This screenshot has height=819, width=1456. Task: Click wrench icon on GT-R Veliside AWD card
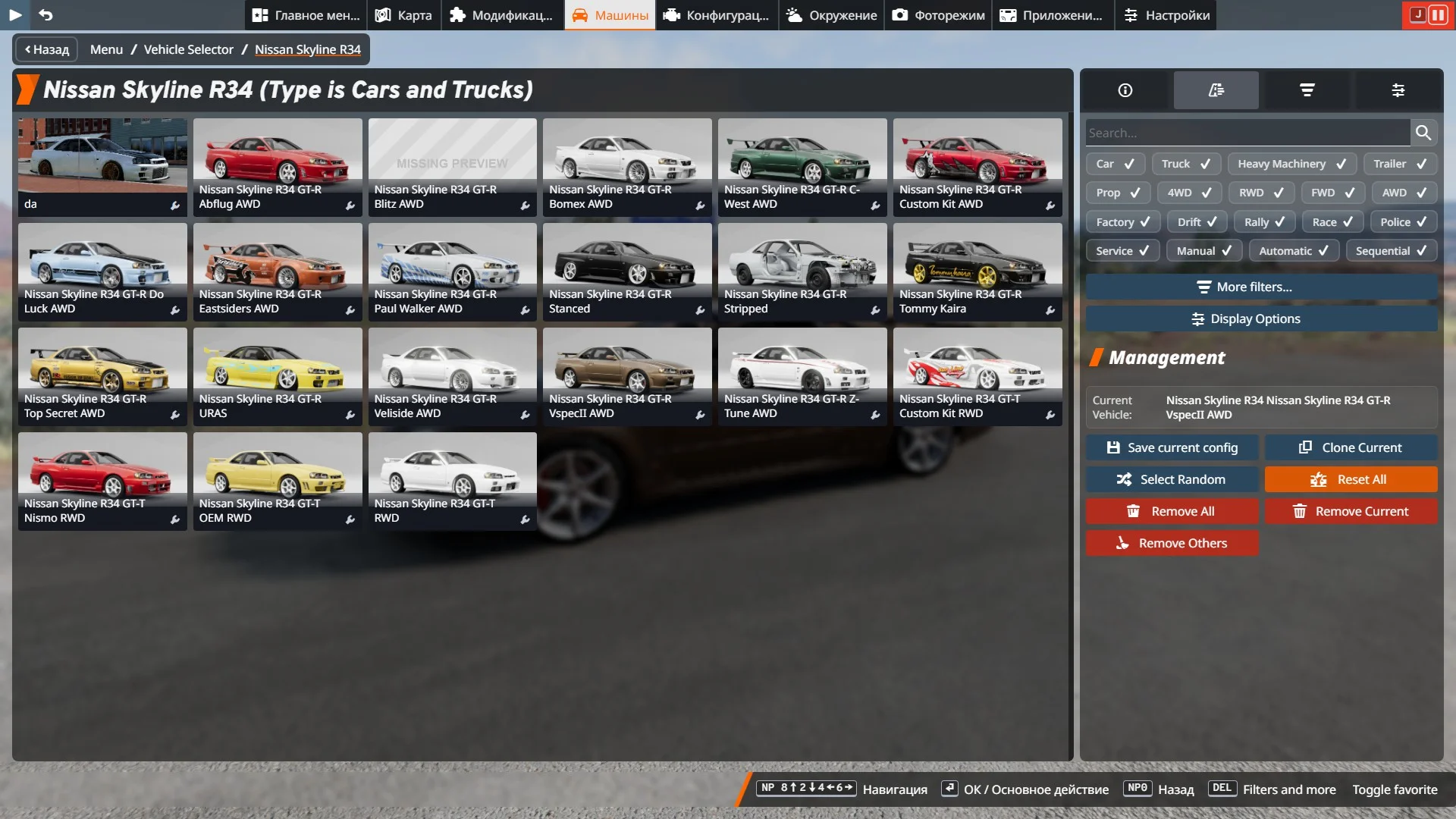[525, 415]
